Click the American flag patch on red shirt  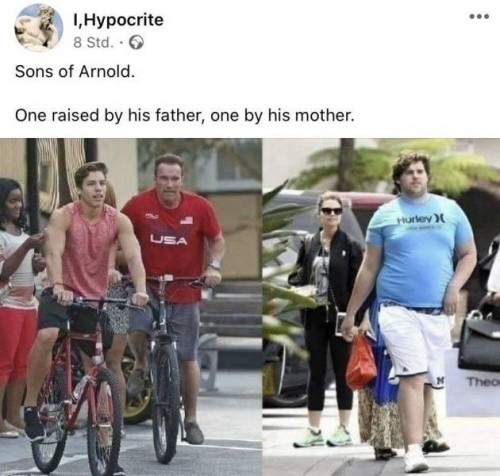(x=187, y=220)
